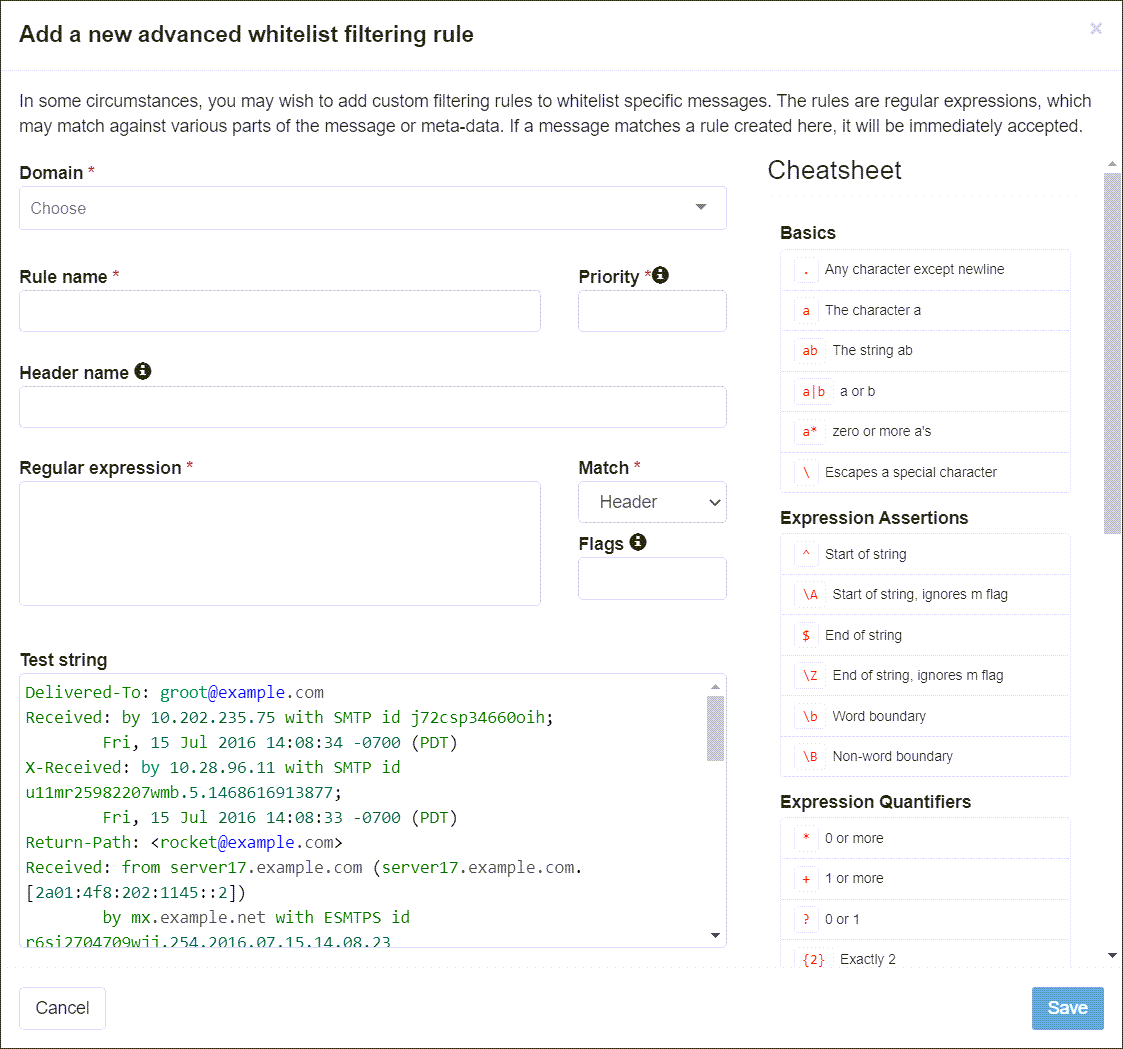Viewport: 1123px width, 1049px height.
Task: Select the "1 or more" quantifier entry
Action: tap(924, 878)
